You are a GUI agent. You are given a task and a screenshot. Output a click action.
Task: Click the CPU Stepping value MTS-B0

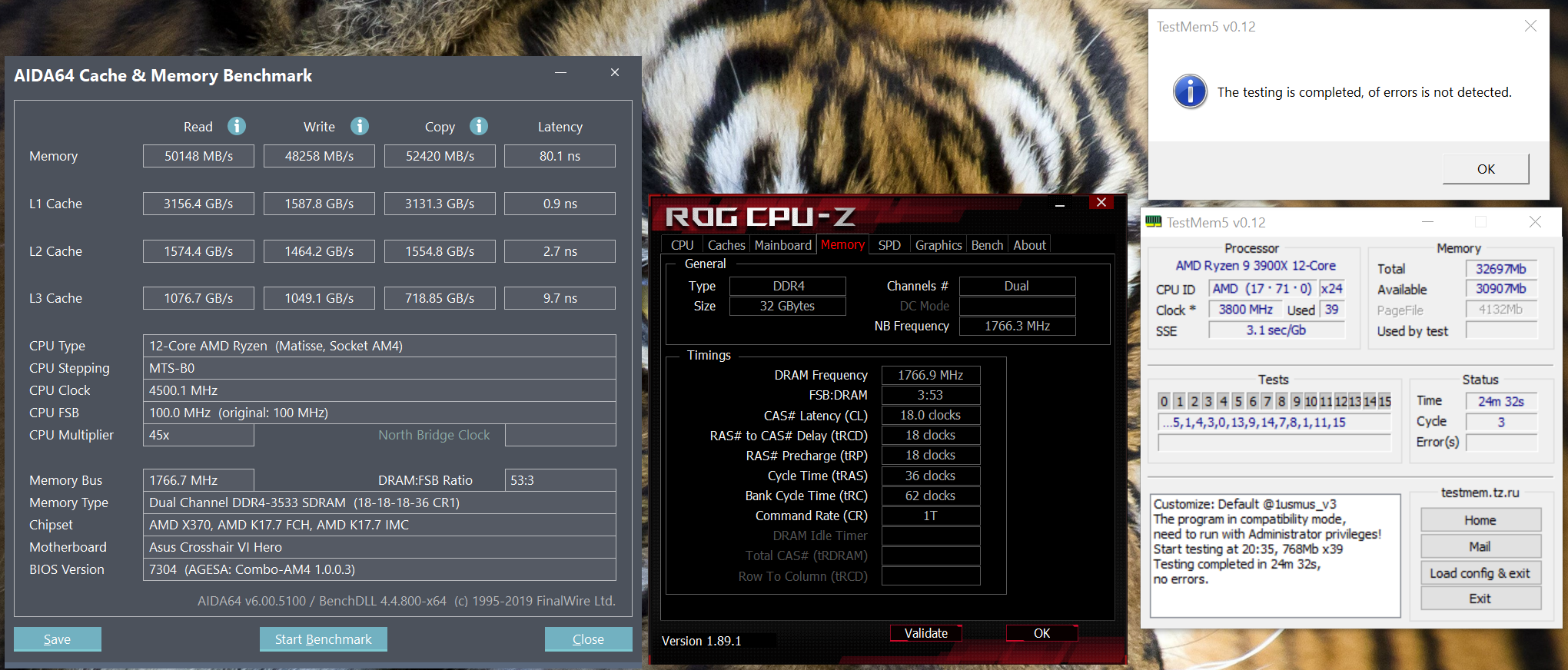380,368
